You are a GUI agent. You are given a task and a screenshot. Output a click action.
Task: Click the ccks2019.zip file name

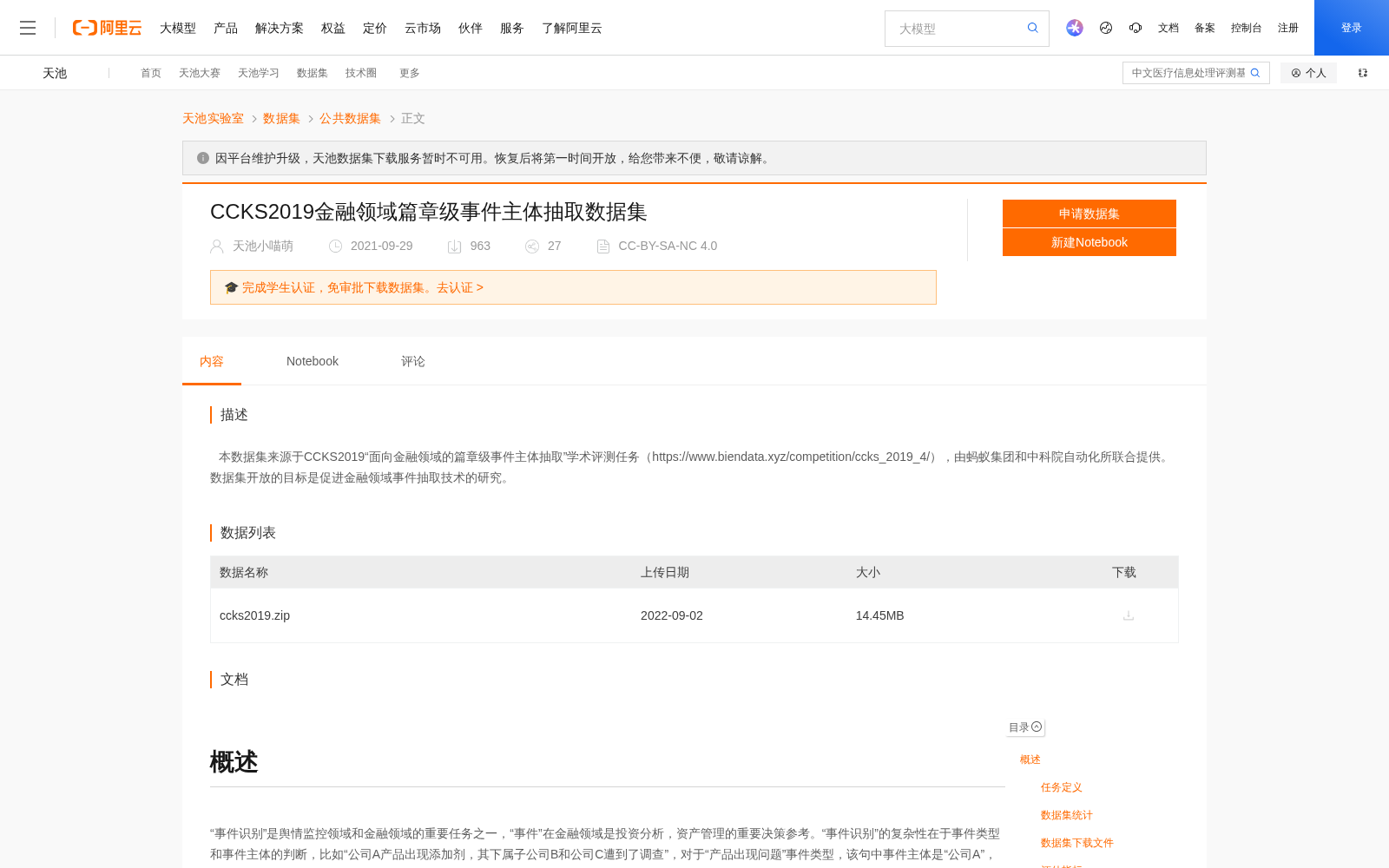pyautogui.click(x=254, y=615)
